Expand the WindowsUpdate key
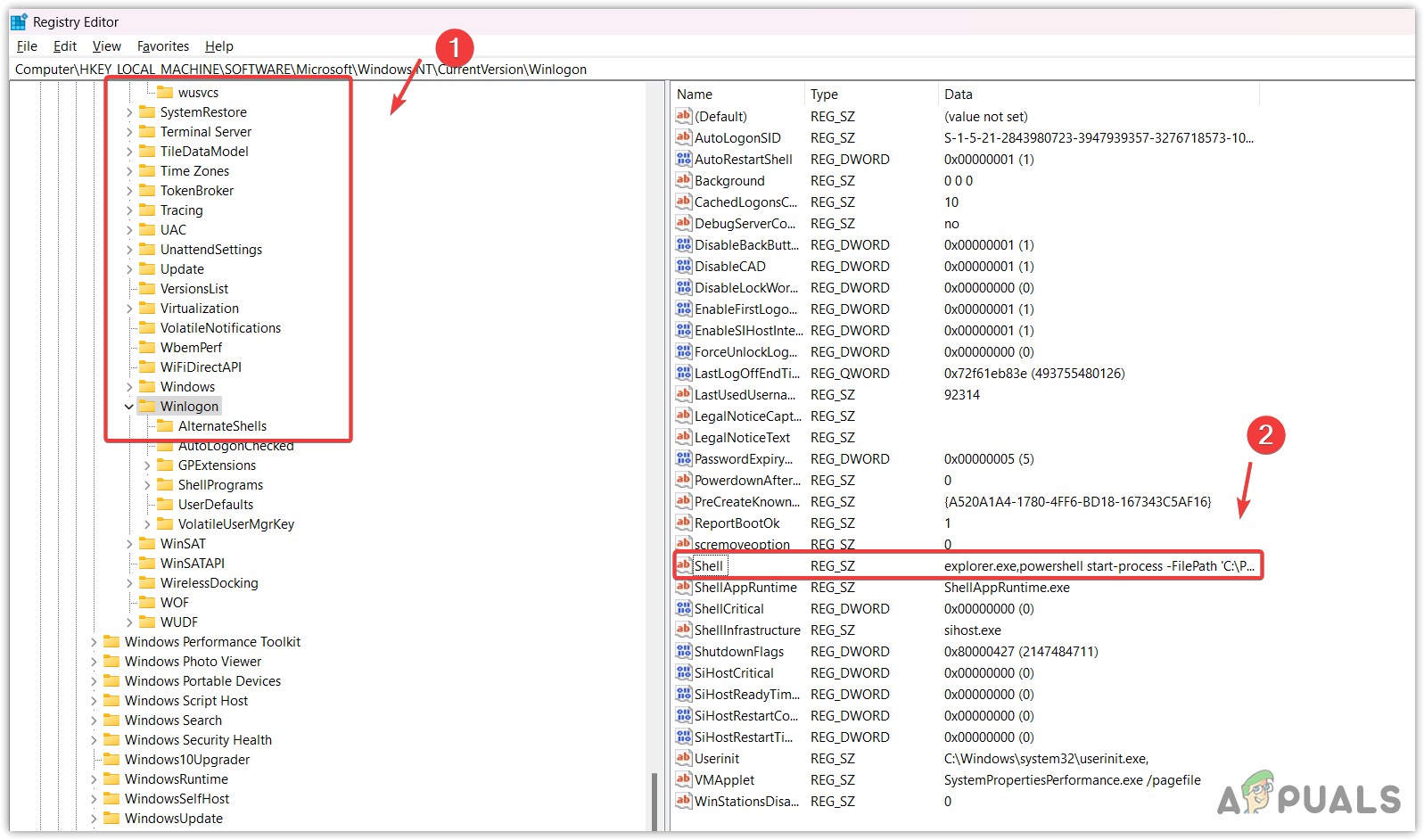 [x=94, y=819]
